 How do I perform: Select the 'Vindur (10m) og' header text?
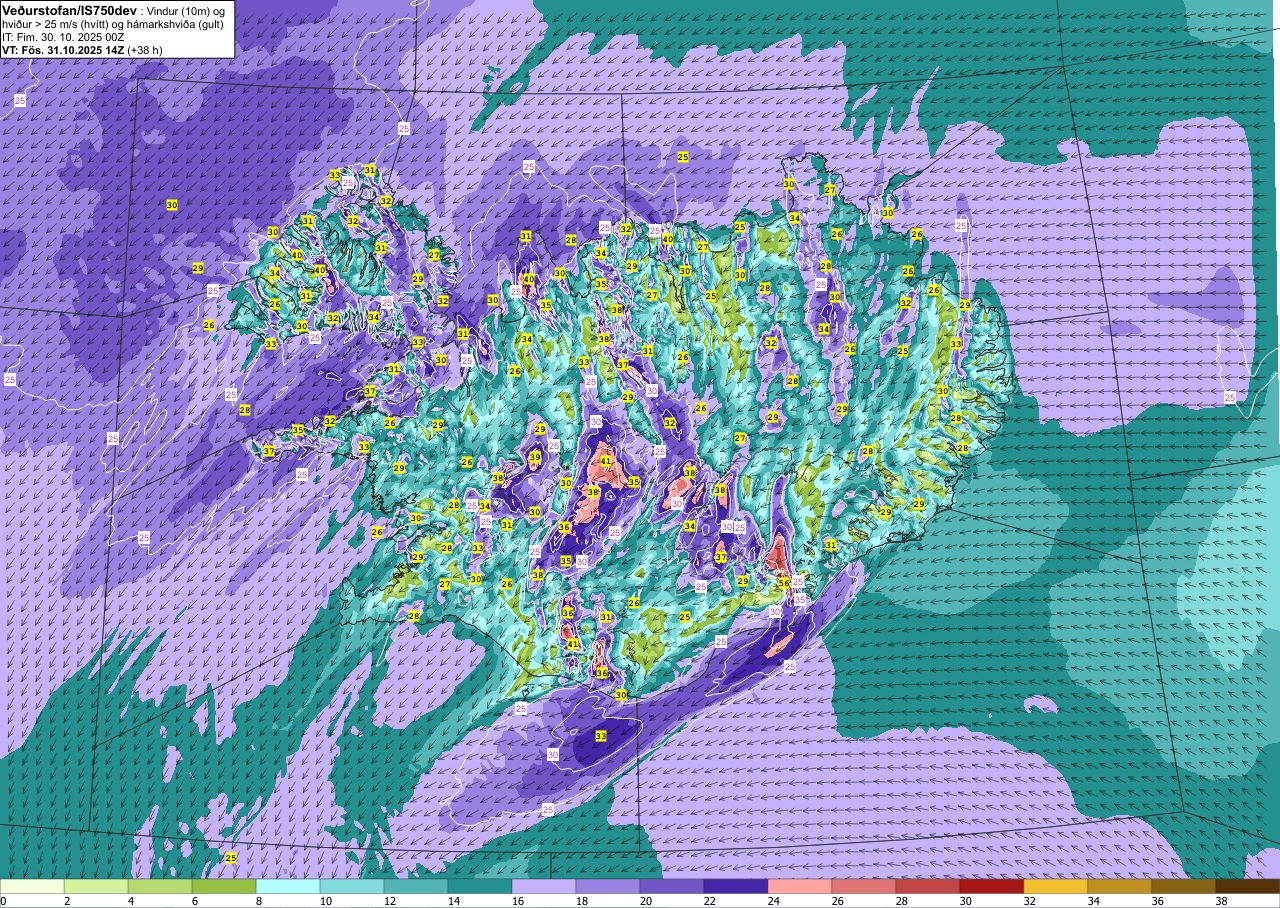(187, 10)
